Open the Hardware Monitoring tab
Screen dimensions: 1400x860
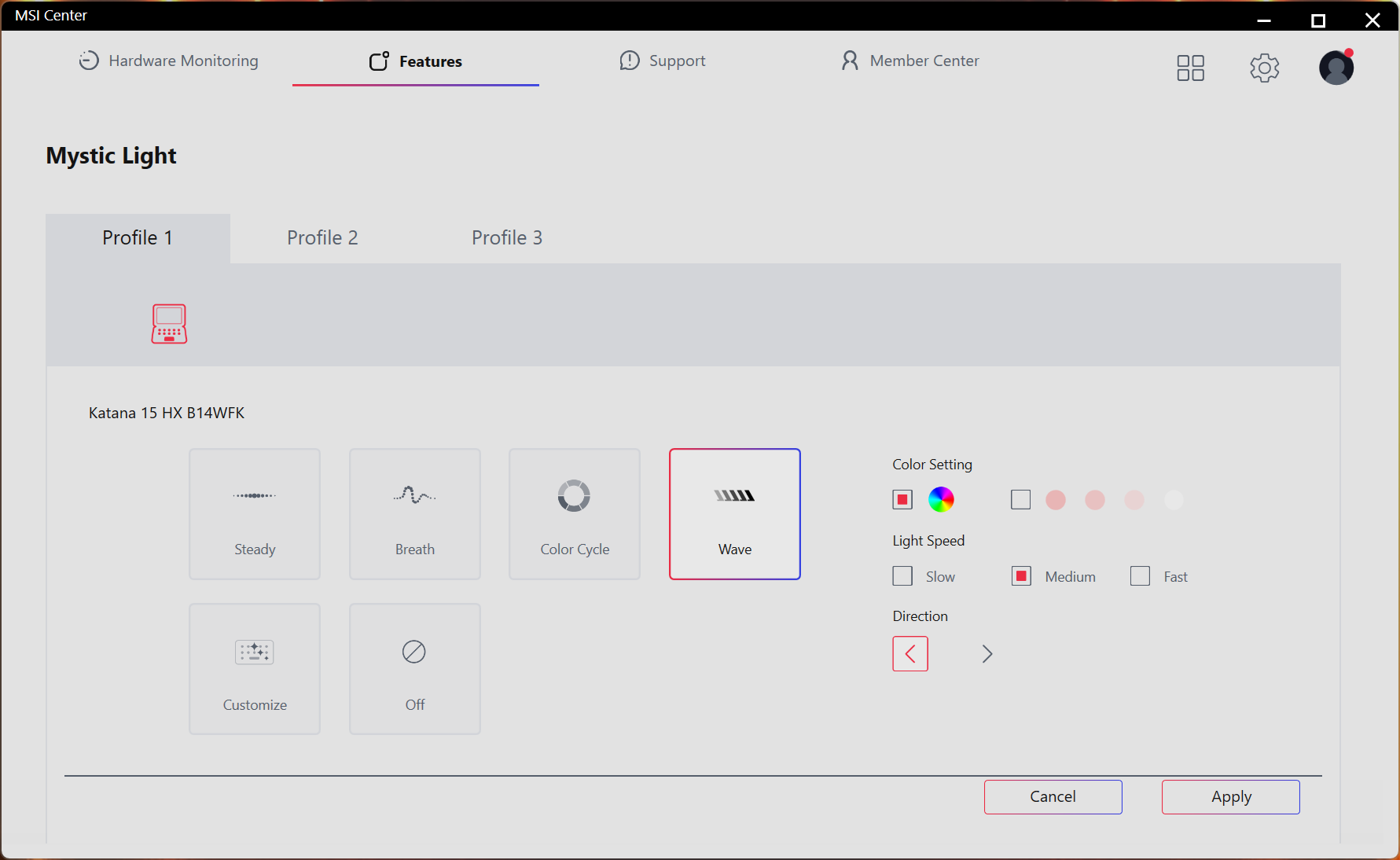coord(168,61)
